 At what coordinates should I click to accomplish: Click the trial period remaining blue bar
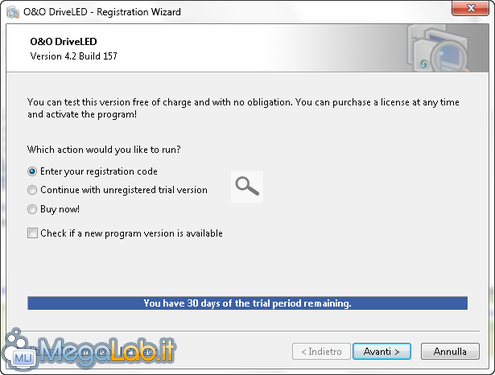[247, 303]
